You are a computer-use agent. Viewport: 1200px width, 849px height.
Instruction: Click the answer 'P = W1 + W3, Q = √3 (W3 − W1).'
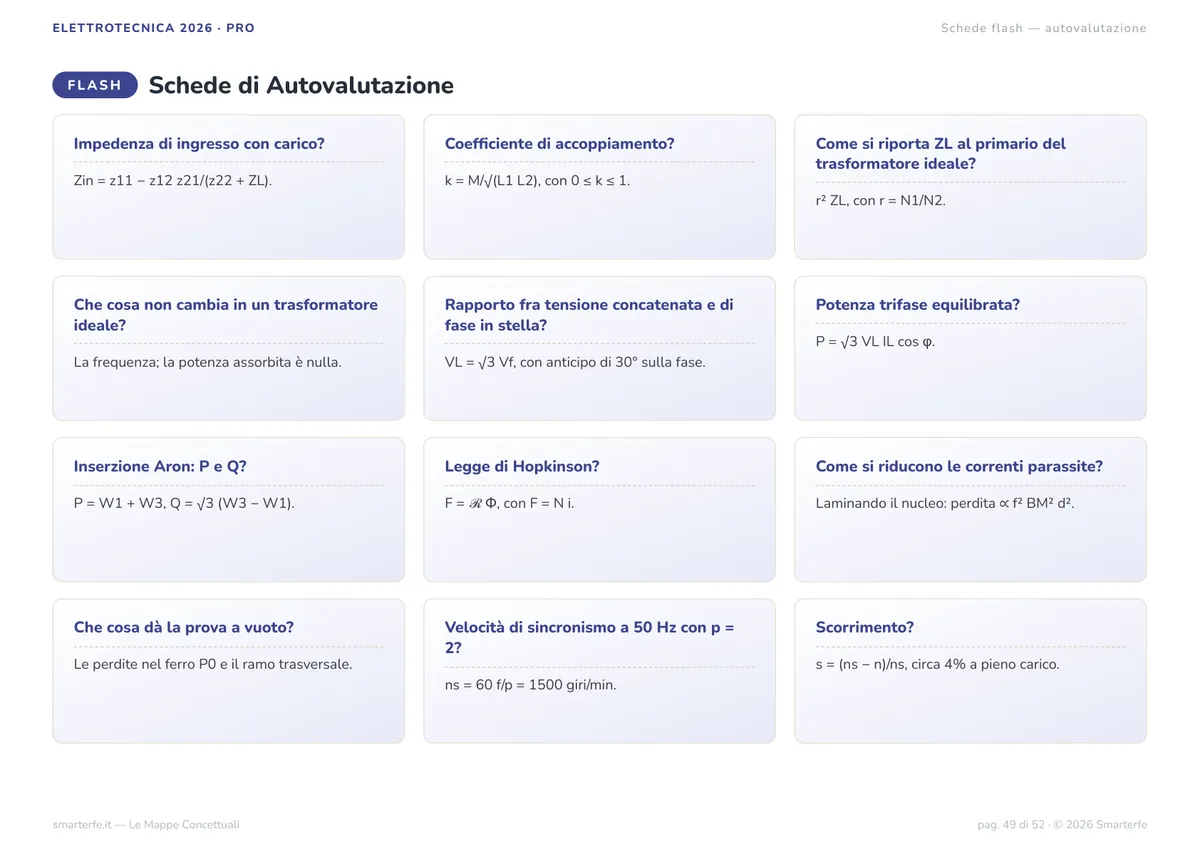(184, 504)
